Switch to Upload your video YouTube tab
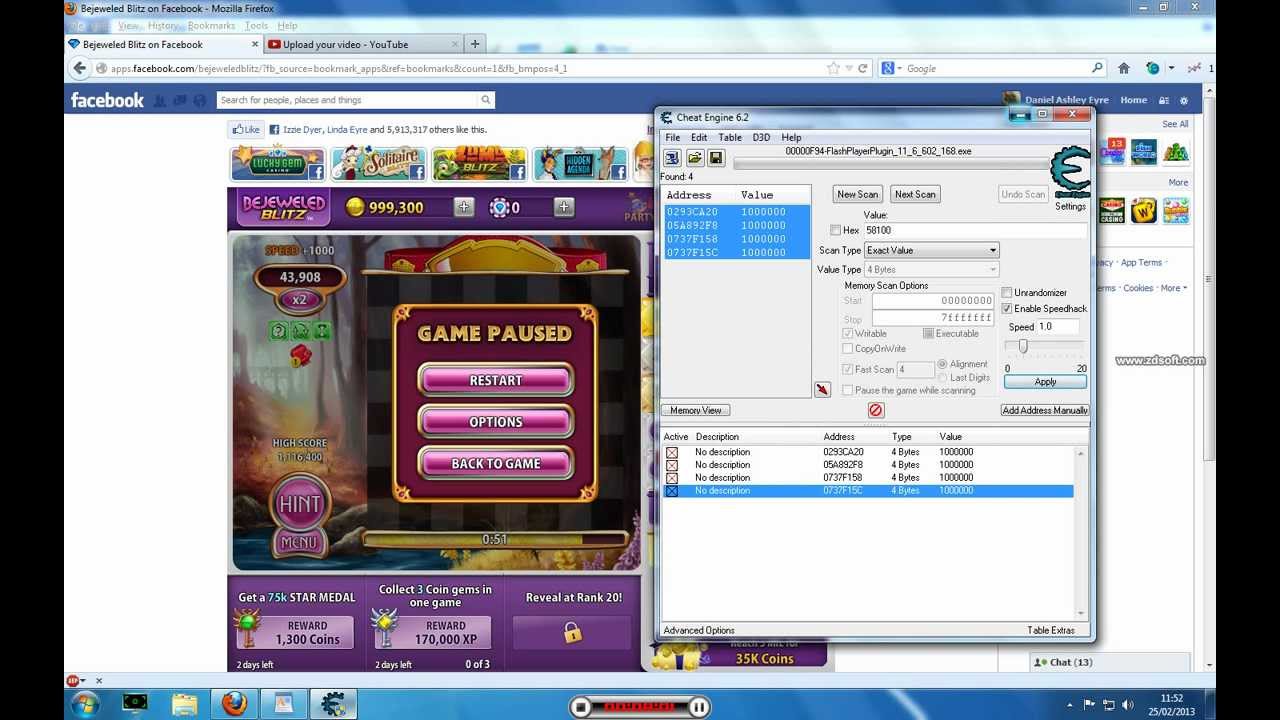Screen dimensions: 1280x720 (x=364, y=44)
